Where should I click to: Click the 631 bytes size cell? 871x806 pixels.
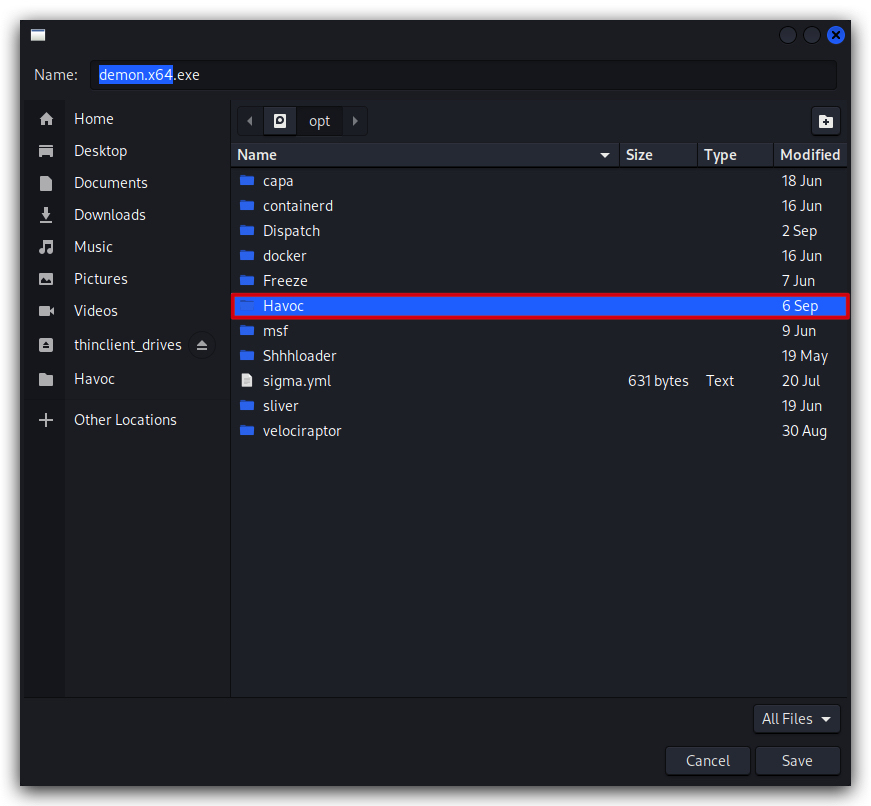tap(658, 381)
